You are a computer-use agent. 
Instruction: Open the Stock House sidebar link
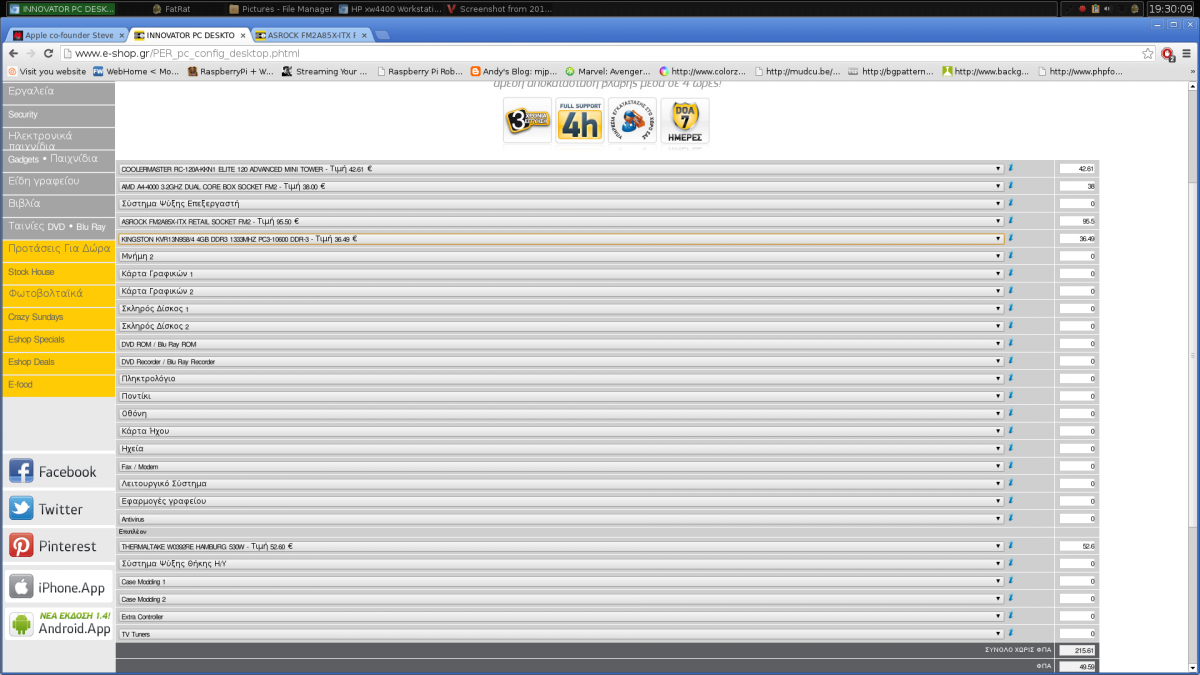tap(58, 272)
